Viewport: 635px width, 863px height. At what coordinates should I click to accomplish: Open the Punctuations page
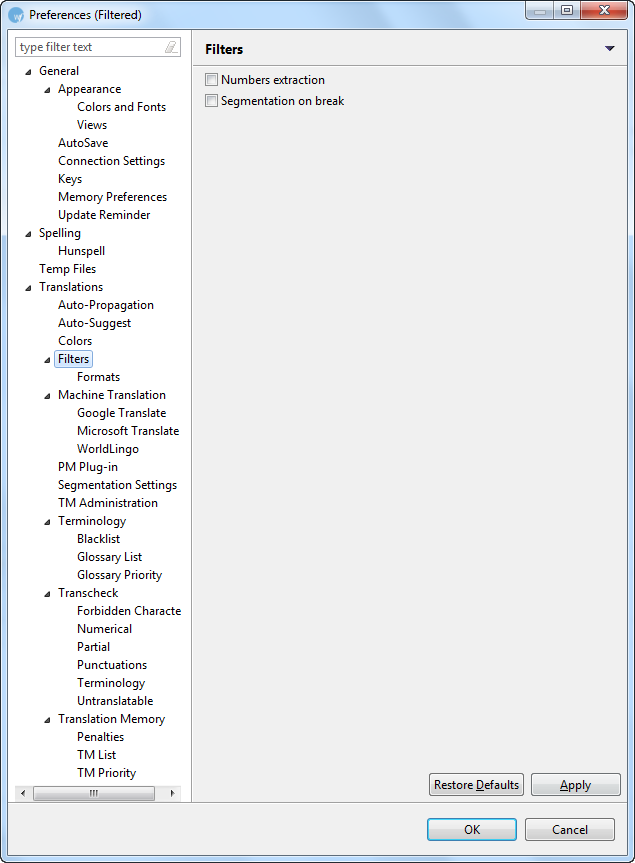[x=112, y=665]
